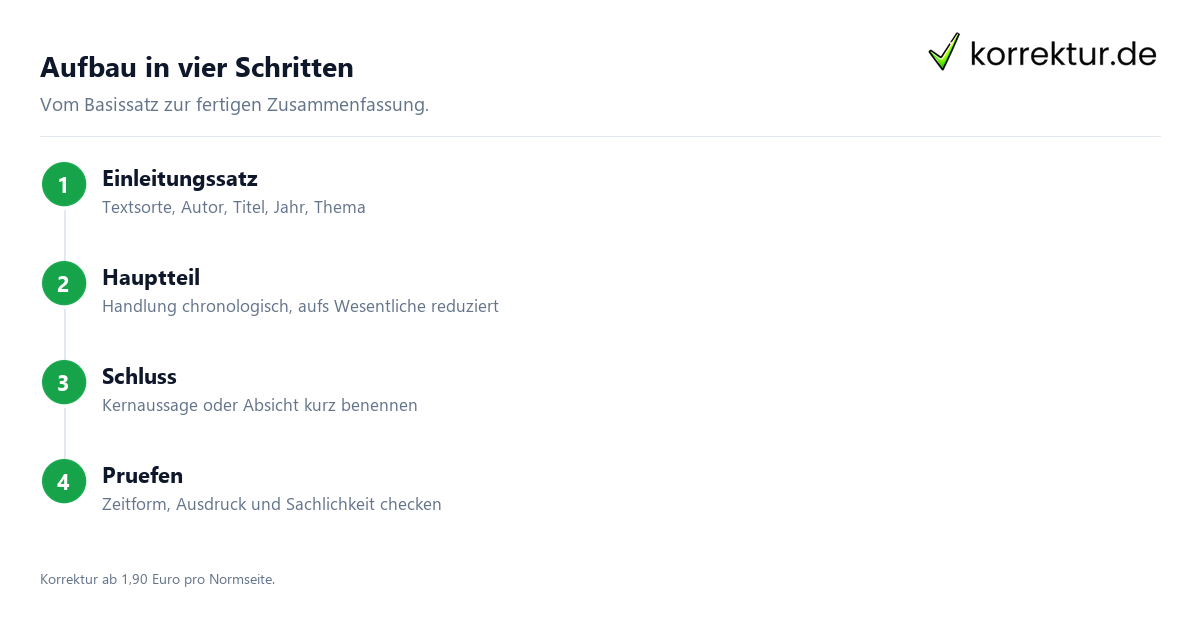Viewport: 1200px width, 630px height.
Task: Click the 'Textsorte, Autor, Titel, Jahr, Thema' description
Action: (x=234, y=208)
